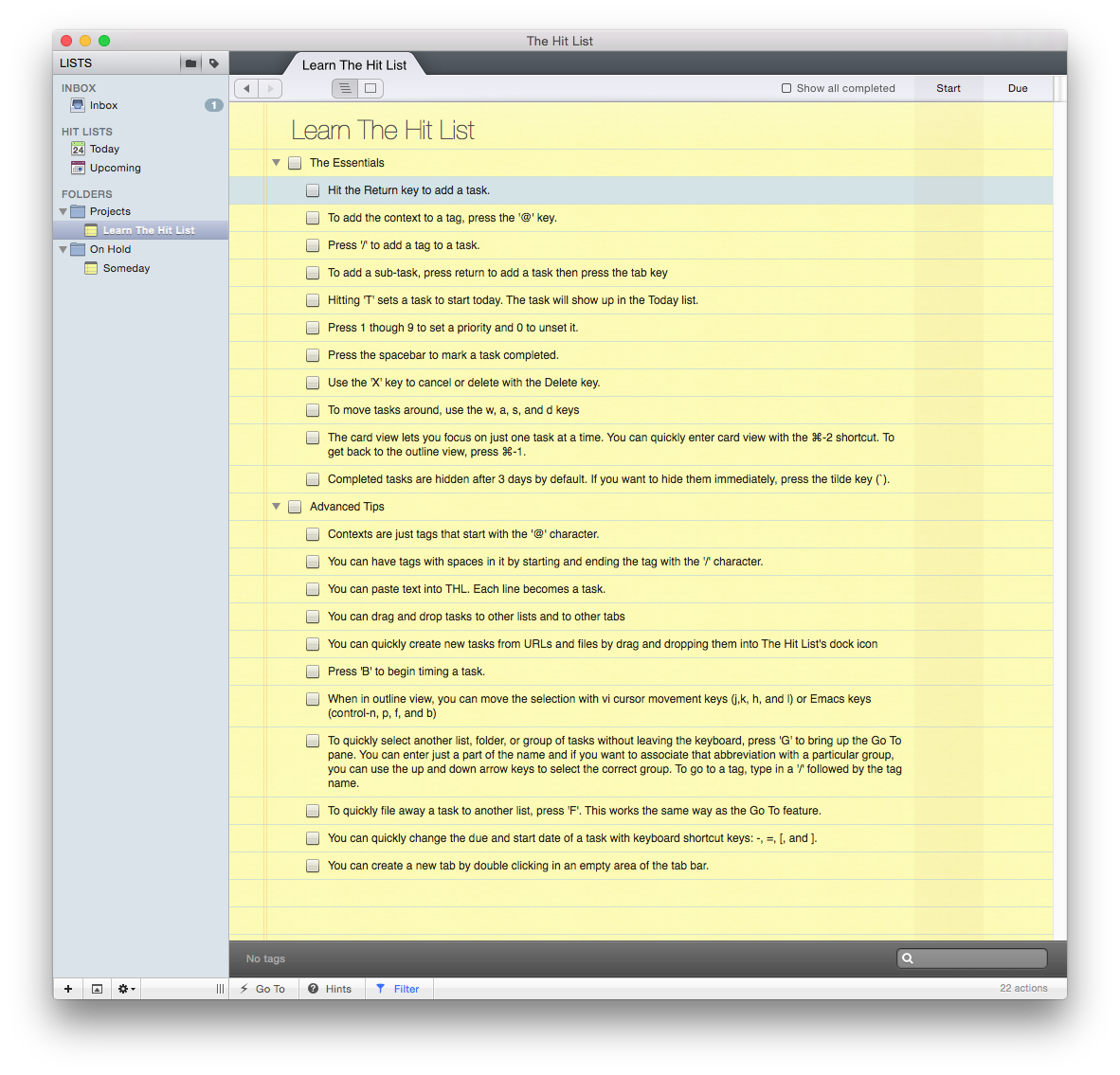Collapse the Projects folder in the sidebar
The height and width of the screenshot is (1075, 1120).
[63, 212]
